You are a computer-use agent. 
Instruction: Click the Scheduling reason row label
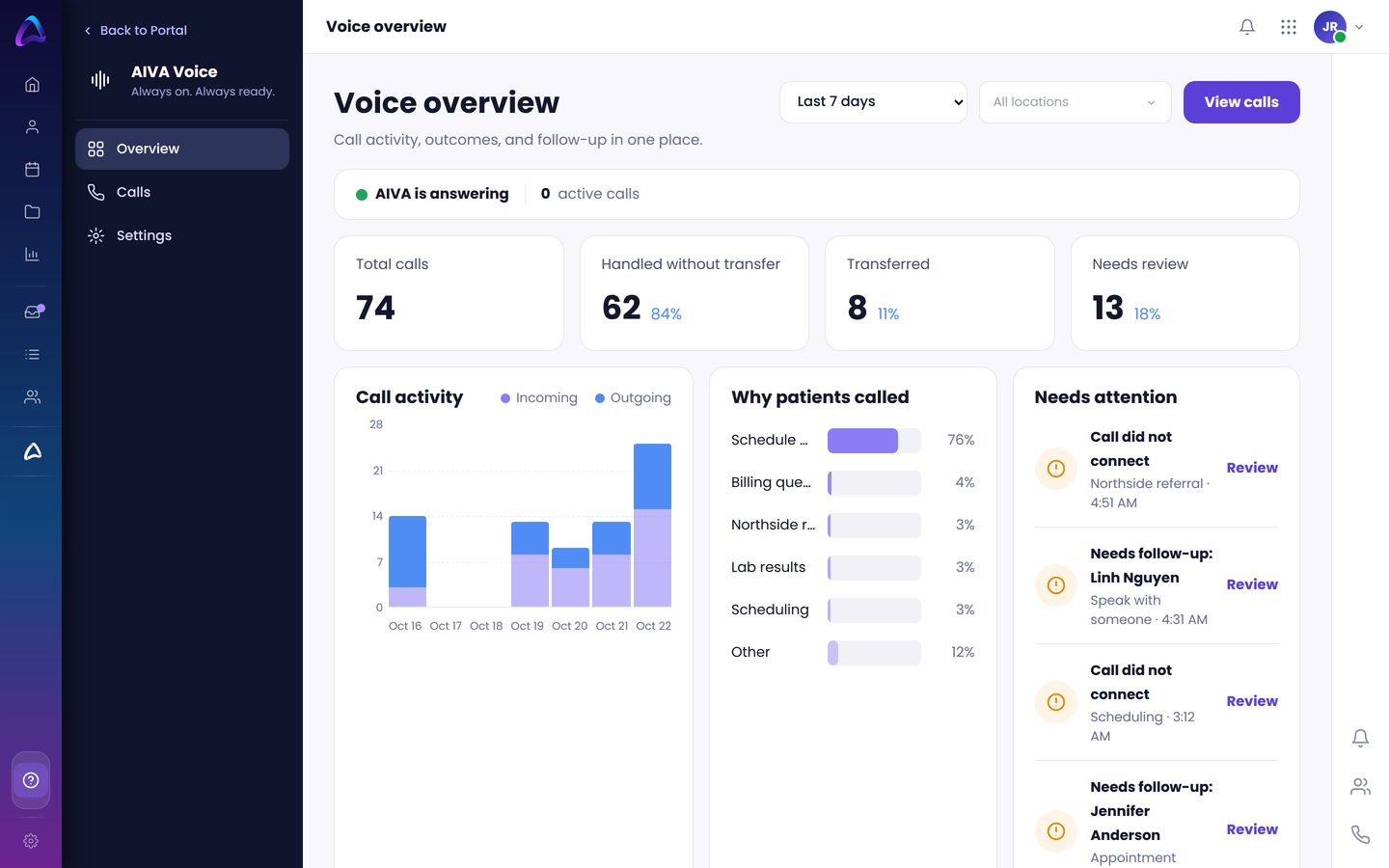click(x=770, y=610)
